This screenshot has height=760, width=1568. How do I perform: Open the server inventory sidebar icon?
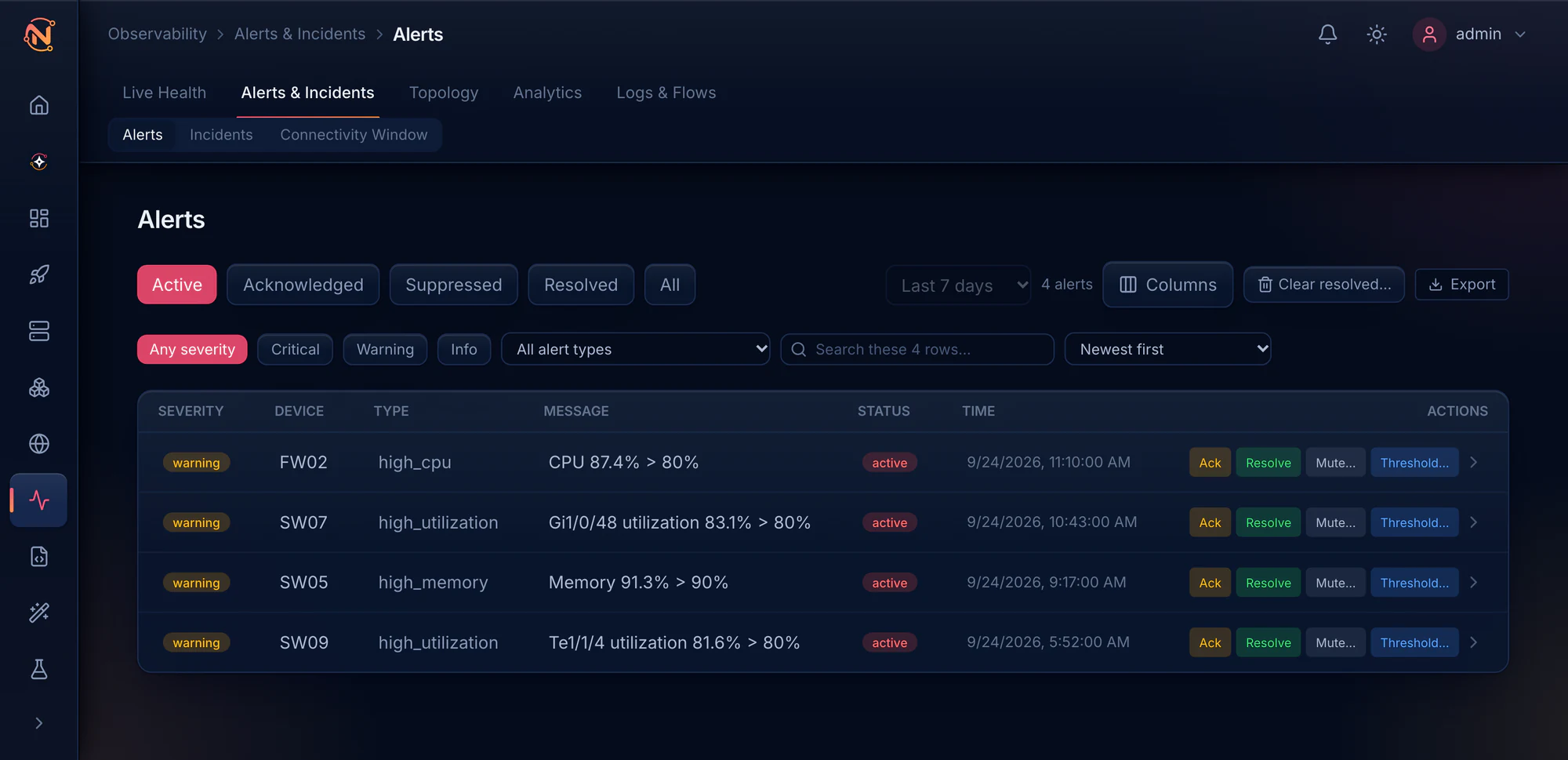pos(39,331)
